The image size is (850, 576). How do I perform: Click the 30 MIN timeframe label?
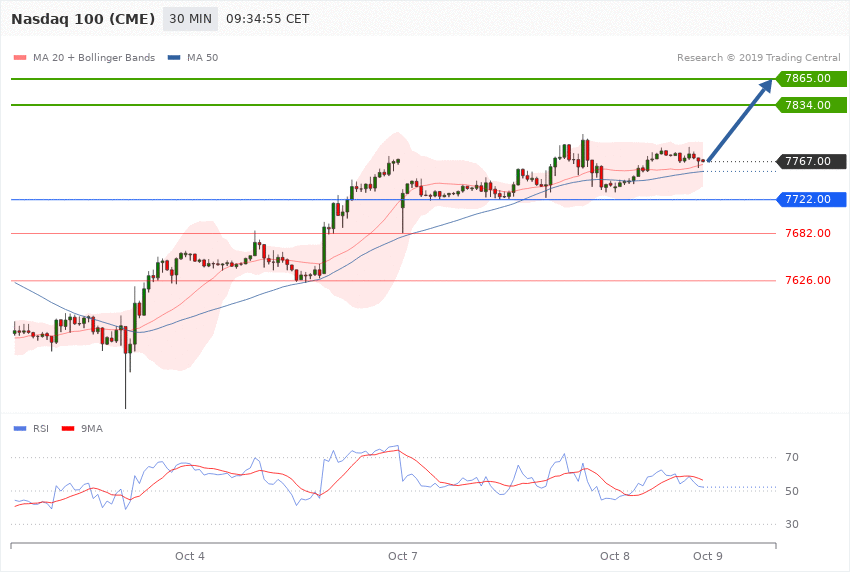190,19
